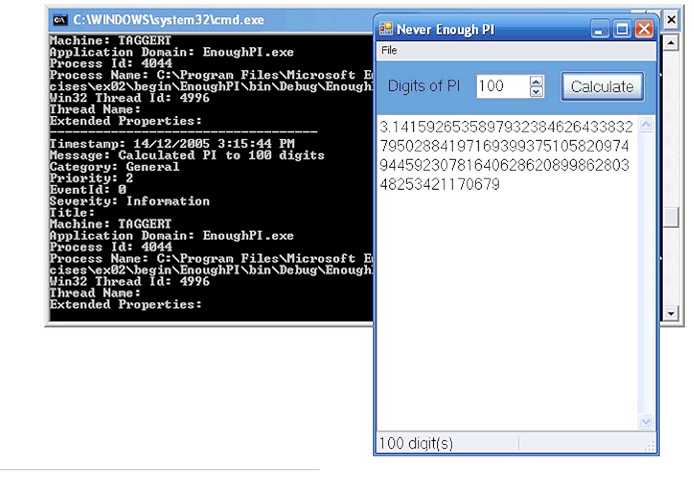Image resolution: width=694 pixels, height=479 pixels.
Task: Click the status bar resize grip
Action: 650,446
